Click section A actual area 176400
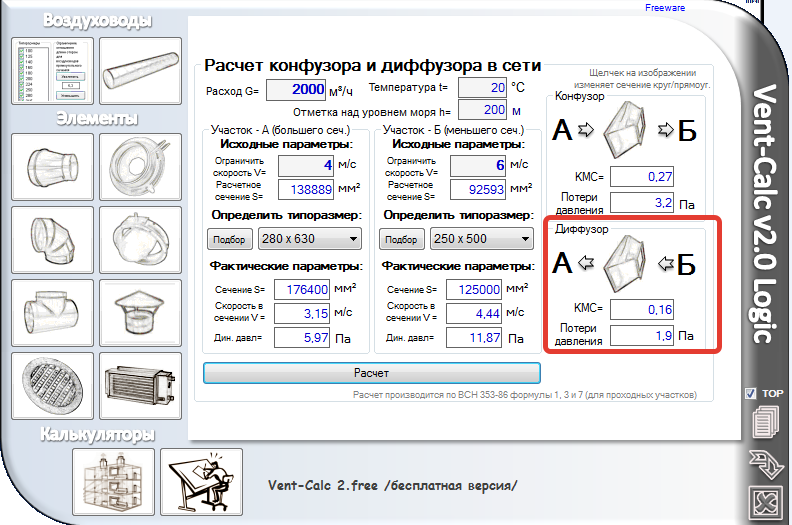Image resolution: width=792 pixels, height=525 pixels. tap(302, 290)
